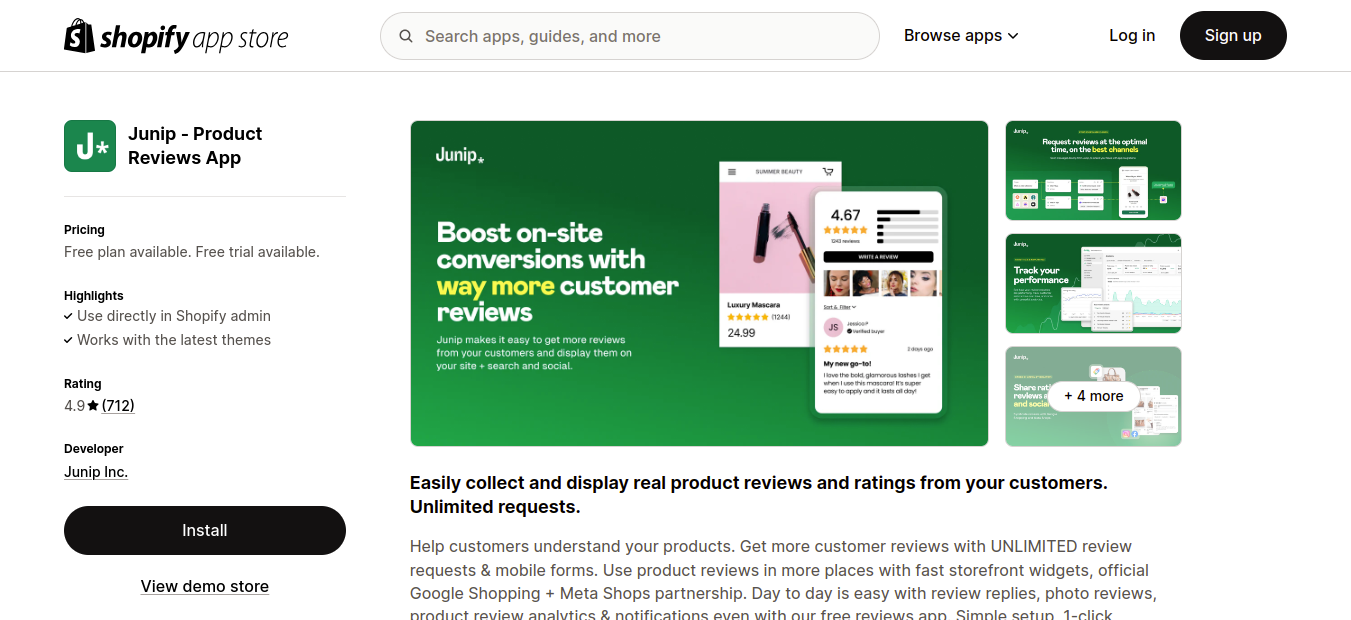Select the Junip - Product Reviews App title
The width and height of the screenshot is (1351, 620).
coord(195,146)
